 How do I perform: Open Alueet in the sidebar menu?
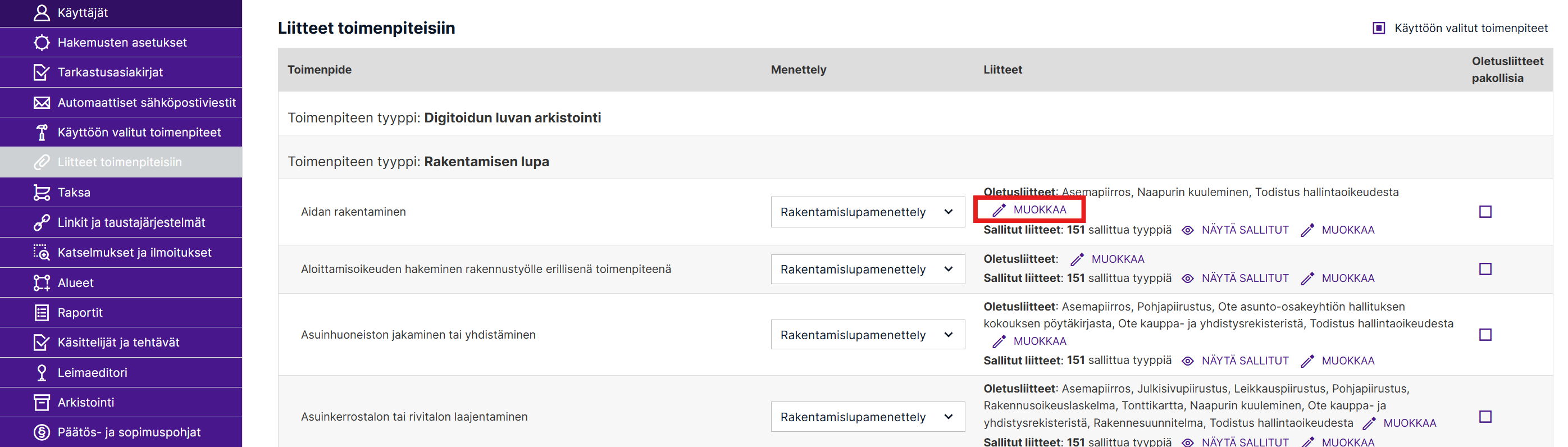tap(75, 282)
